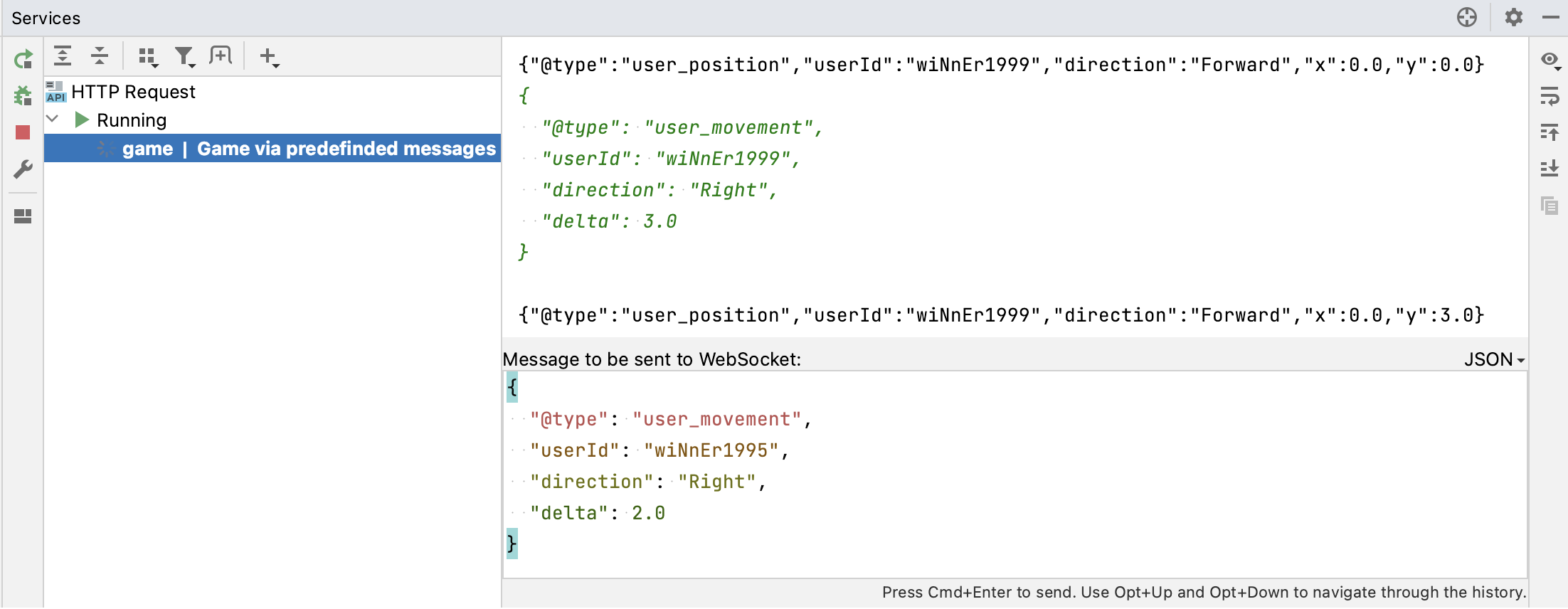Open the Group By options
This screenshot has height=609, width=1568.
click(148, 57)
